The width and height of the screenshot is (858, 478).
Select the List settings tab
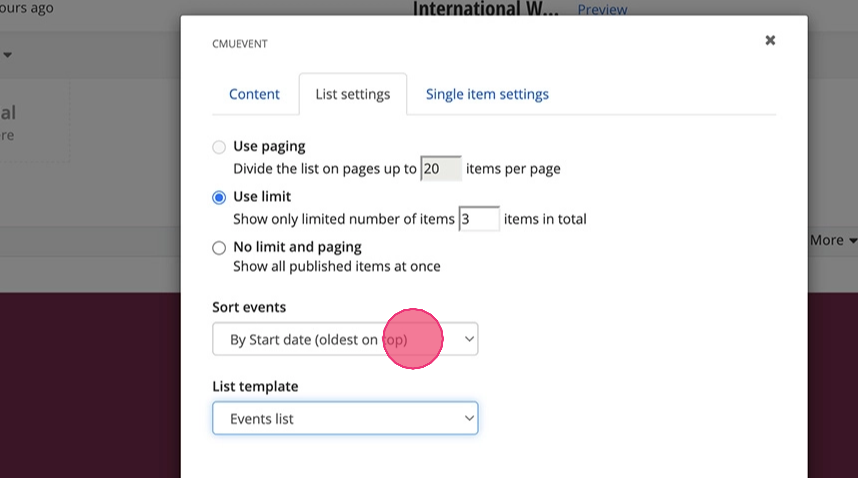click(352, 94)
